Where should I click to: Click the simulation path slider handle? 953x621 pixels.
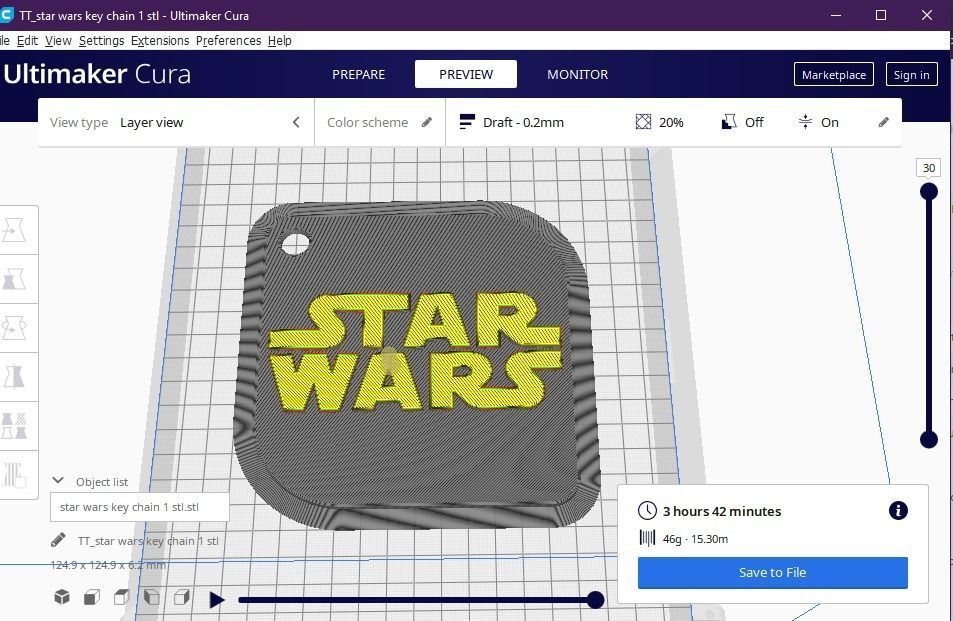(596, 600)
